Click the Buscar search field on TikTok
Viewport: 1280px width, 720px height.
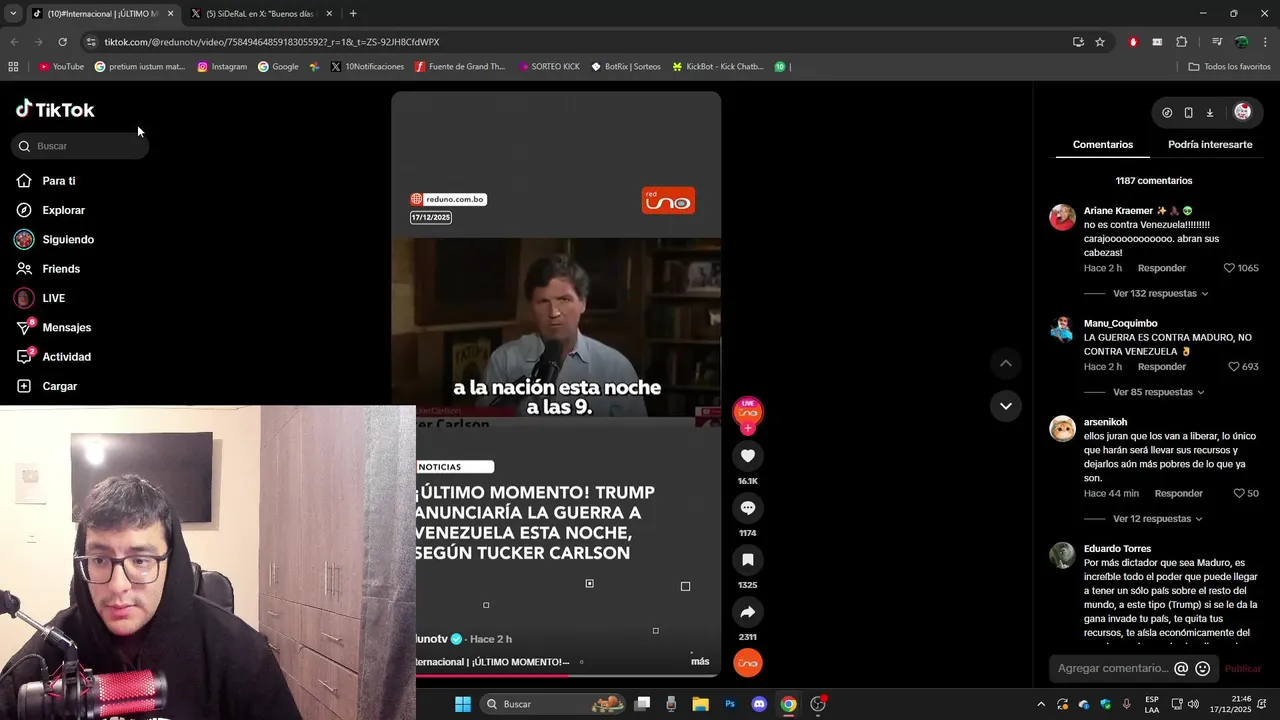[x=80, y=146]
